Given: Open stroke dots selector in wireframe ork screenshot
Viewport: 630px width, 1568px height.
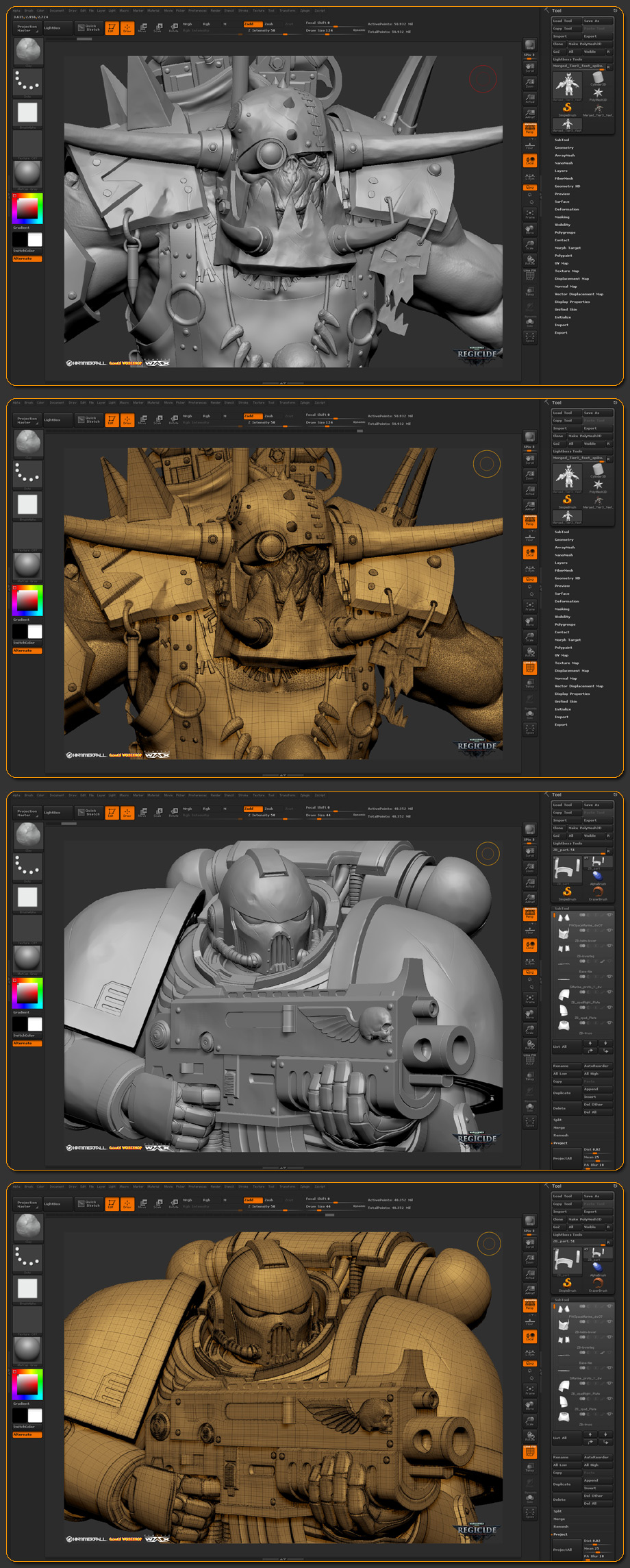Looking at the screenshot, I should tap(27, 474).
